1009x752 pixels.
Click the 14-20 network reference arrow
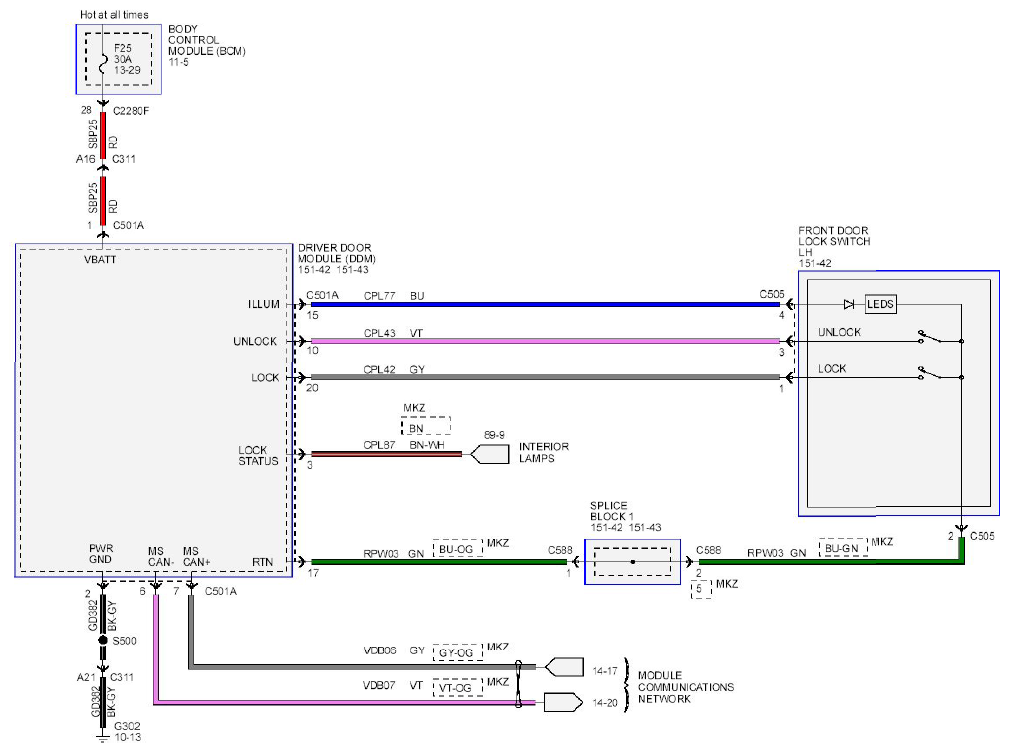pos(564,702)
